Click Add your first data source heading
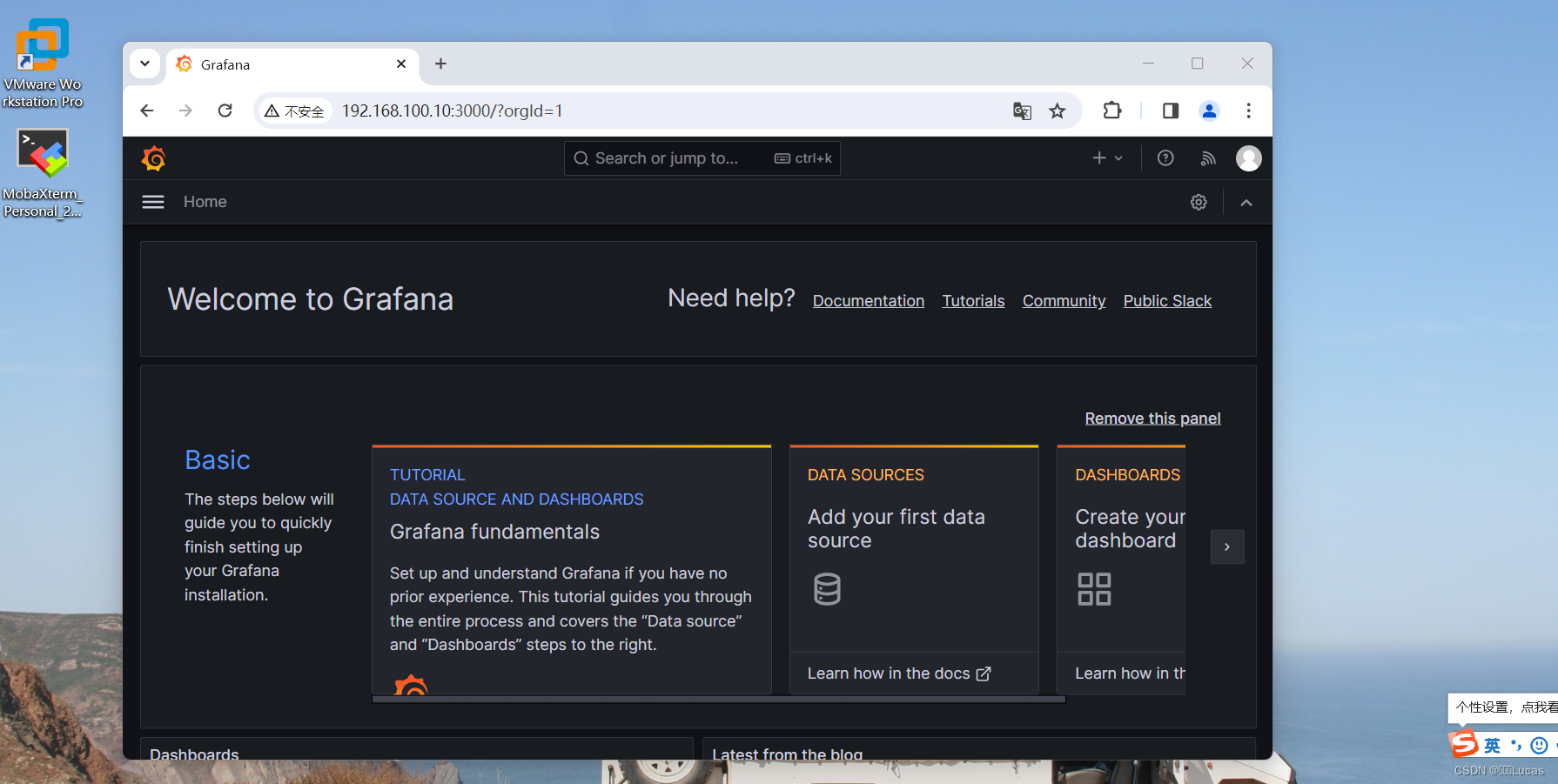This screenshot has width=1558, height=784. 897,528
